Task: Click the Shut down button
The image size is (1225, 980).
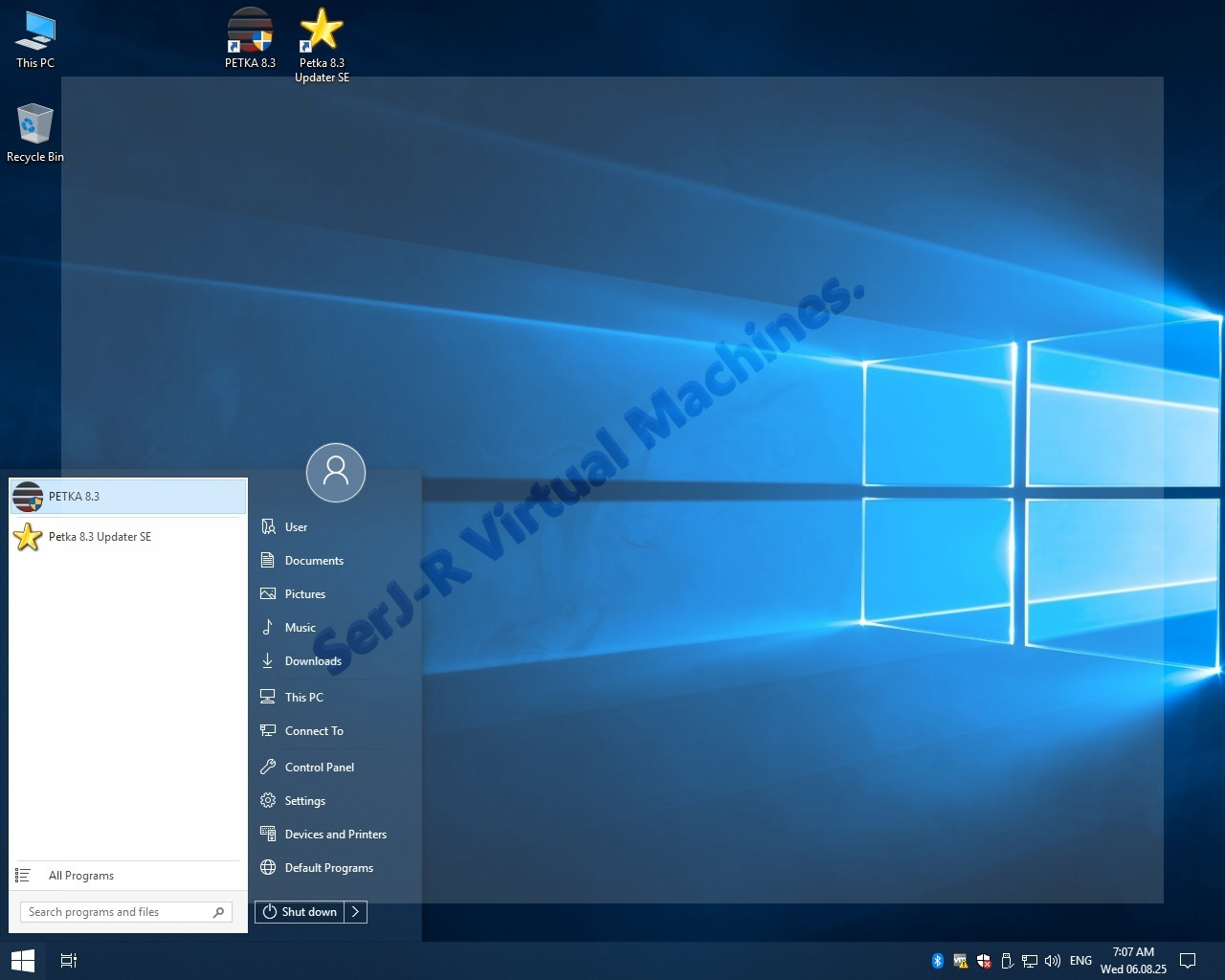Action: [x=300, y=912]
